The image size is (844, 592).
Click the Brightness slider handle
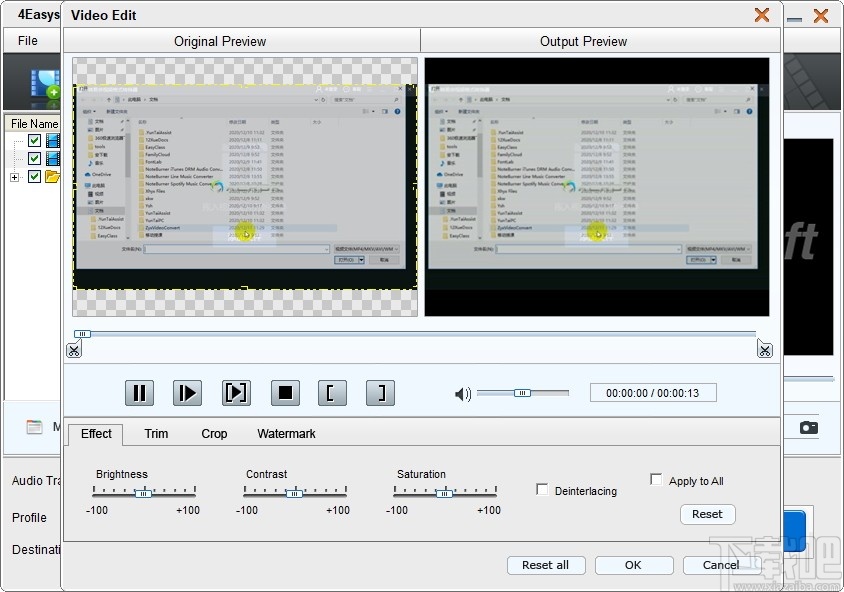point(143,492)
